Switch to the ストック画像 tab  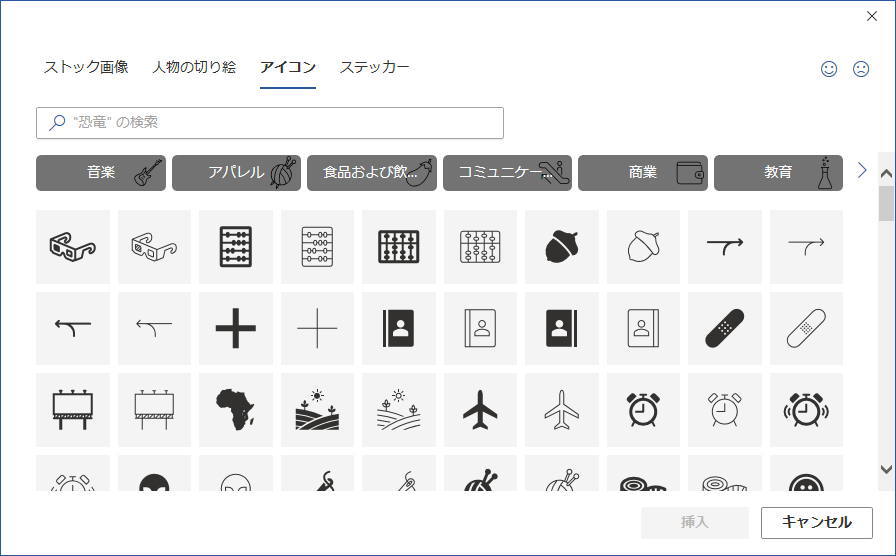86,67
